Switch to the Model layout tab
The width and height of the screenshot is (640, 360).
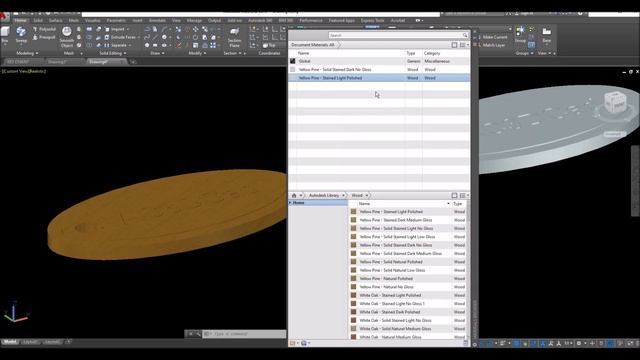tap(10, 342)
